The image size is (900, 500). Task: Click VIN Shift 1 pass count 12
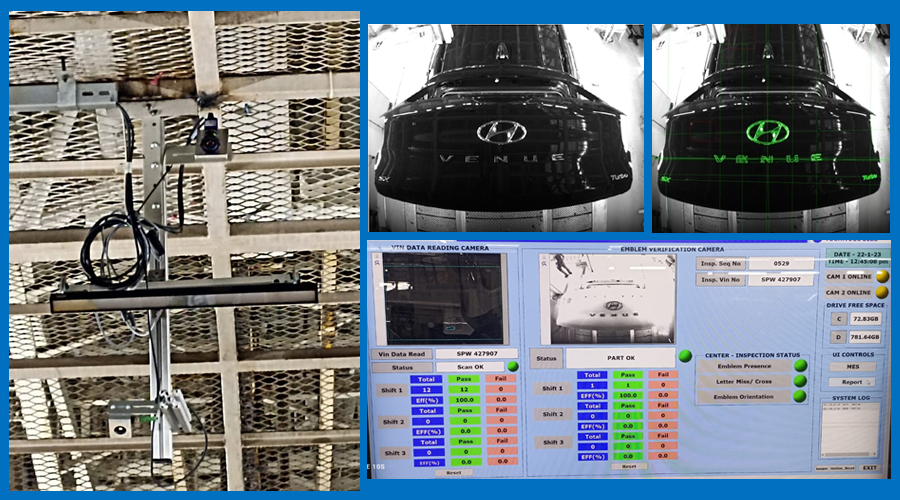tap(464, 389)
